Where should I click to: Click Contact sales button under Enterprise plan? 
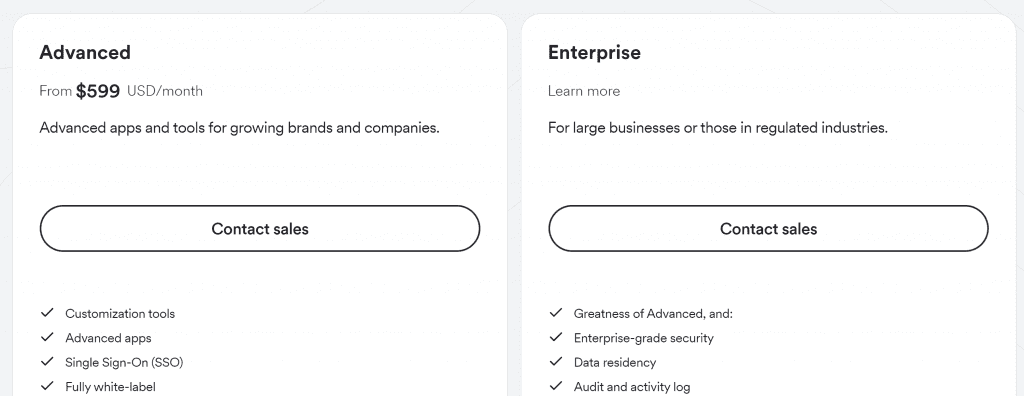768,229
